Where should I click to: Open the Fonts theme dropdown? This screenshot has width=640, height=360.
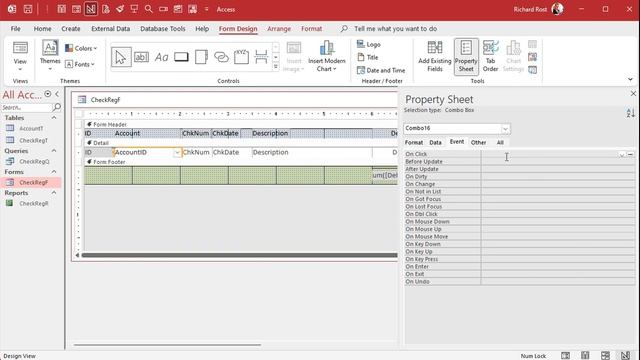click(80, 64)
